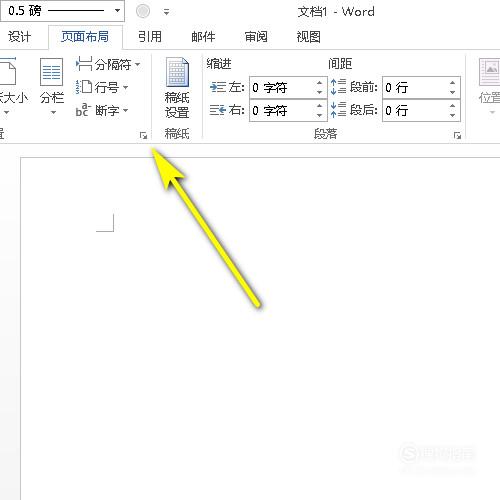Click inside the blank document page
The height and width of the screenshot is (500, 500).
point(260,328)
